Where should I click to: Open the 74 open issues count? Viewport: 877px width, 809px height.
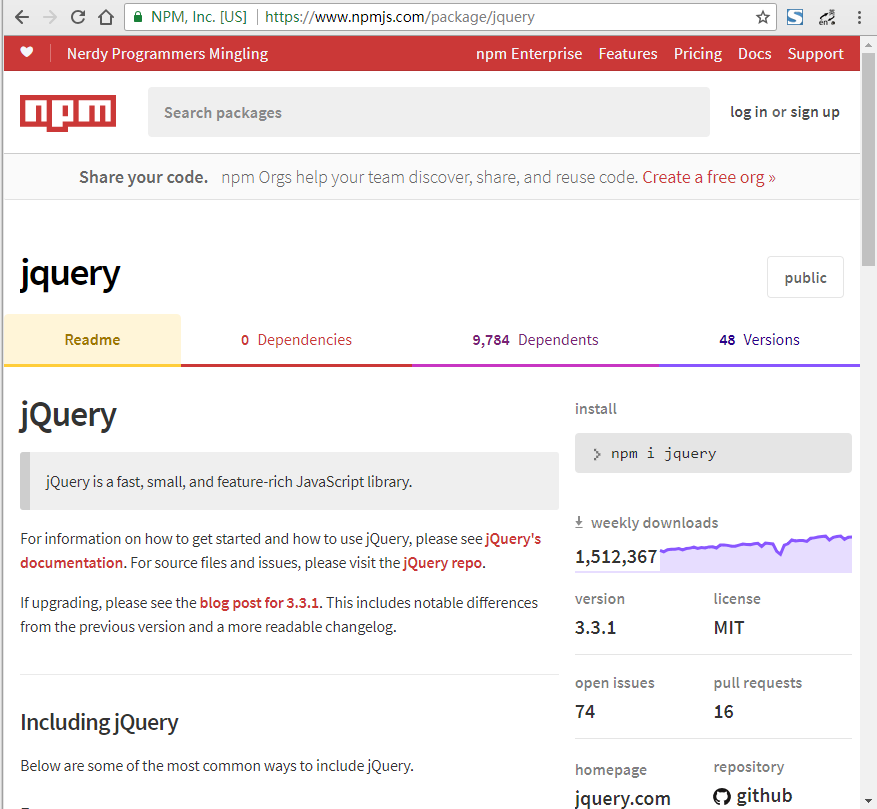click(x=585, y=712)
